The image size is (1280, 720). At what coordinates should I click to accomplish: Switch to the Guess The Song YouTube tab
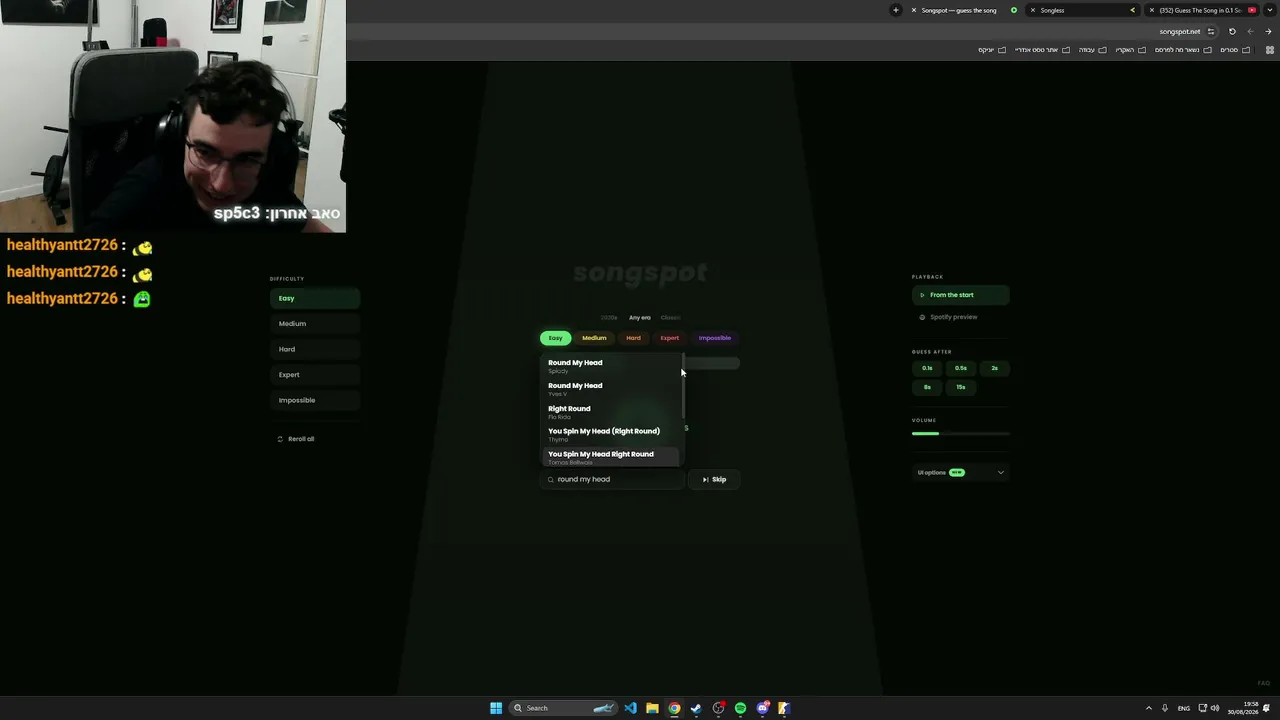[1202, 10]
